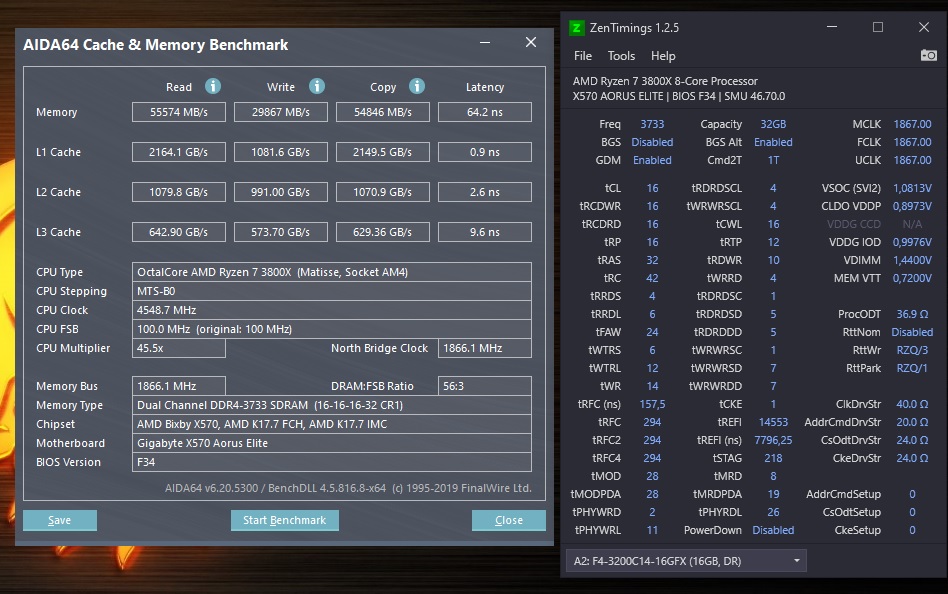Click the tREFI value 14553
The image size is (948, 594).
point(773,422)
